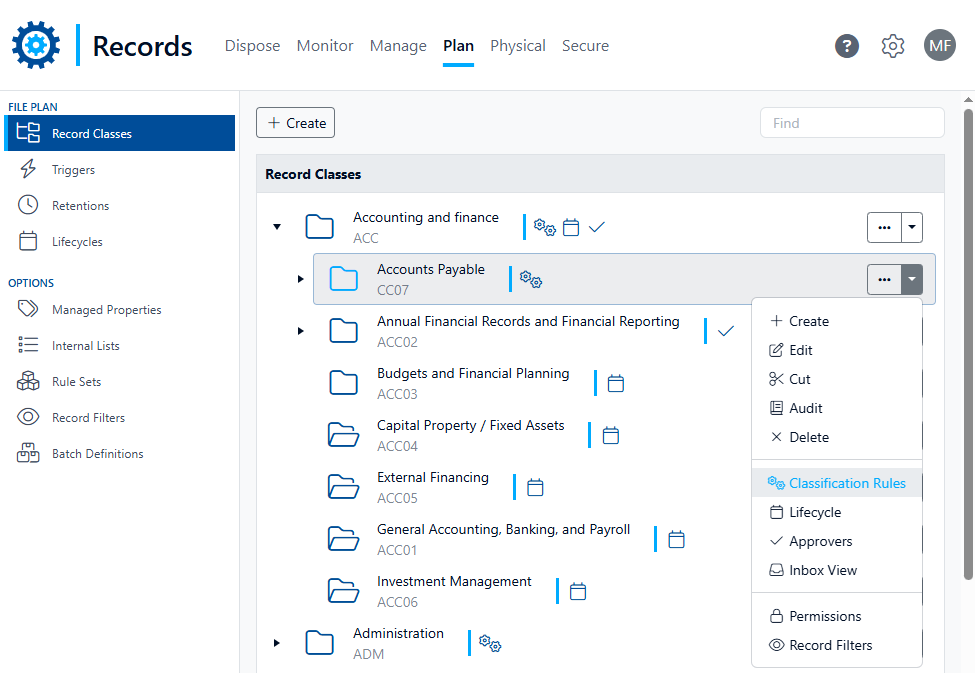Viewport: 975px width, 673px height.
Task: Click the vertical scrollbar on the right
Action: (967, 340)
